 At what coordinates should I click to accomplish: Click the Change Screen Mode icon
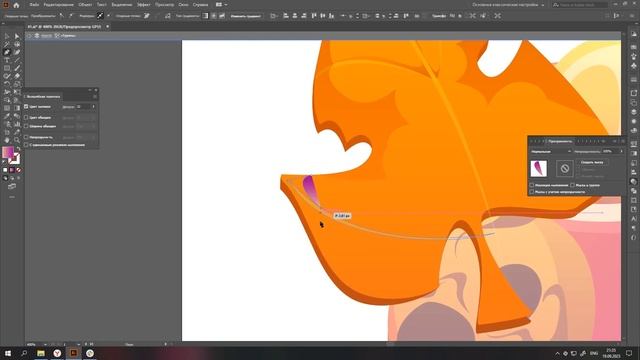point(12,187)
